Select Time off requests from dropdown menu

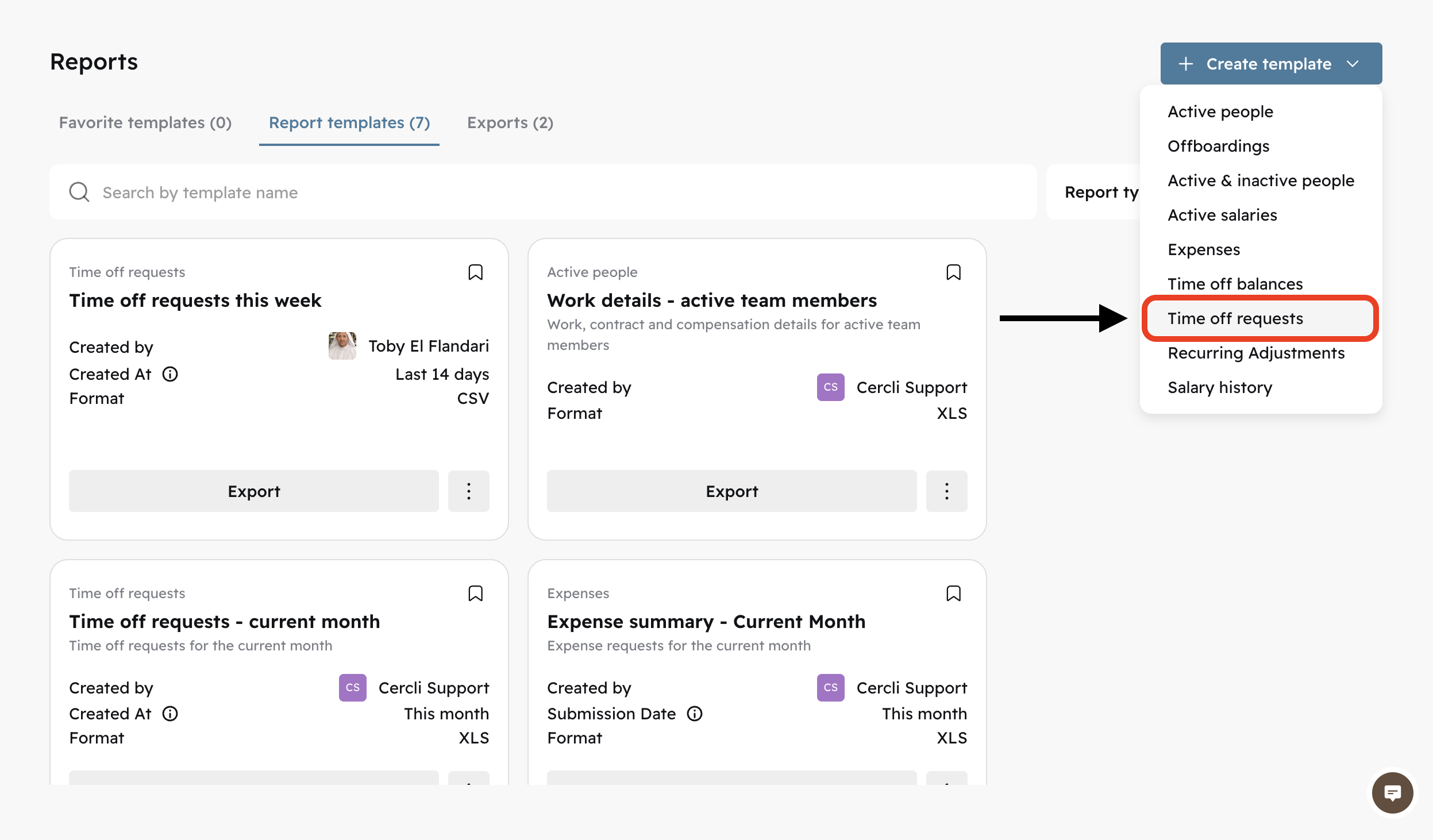click(x=1235, y=318)
